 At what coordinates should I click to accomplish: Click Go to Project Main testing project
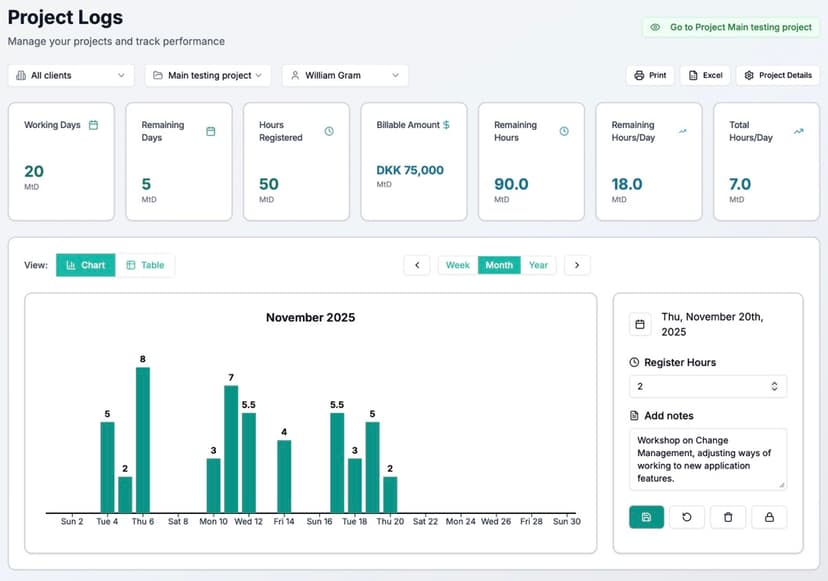(731, 27)
